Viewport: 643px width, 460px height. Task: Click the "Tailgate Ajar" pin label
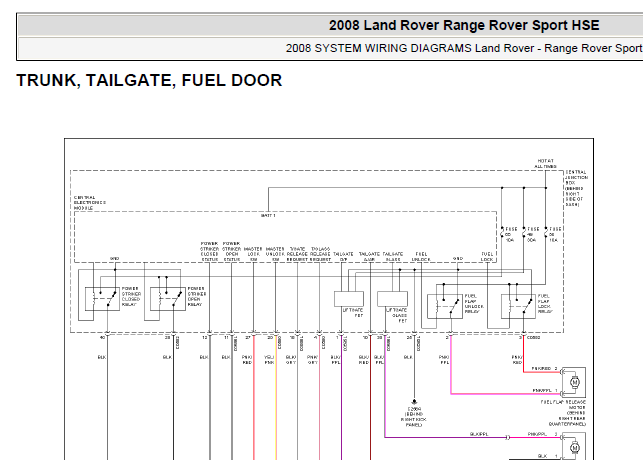pos(369,257)
